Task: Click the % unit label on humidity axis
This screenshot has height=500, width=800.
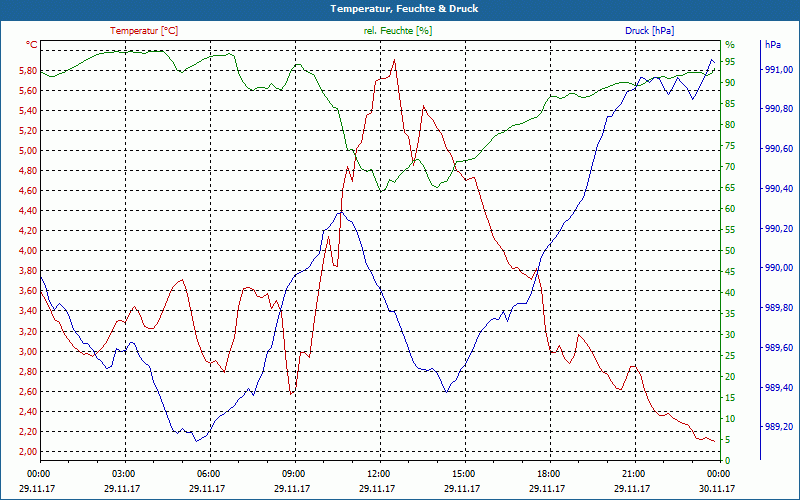Action: (x=730, y=44)
